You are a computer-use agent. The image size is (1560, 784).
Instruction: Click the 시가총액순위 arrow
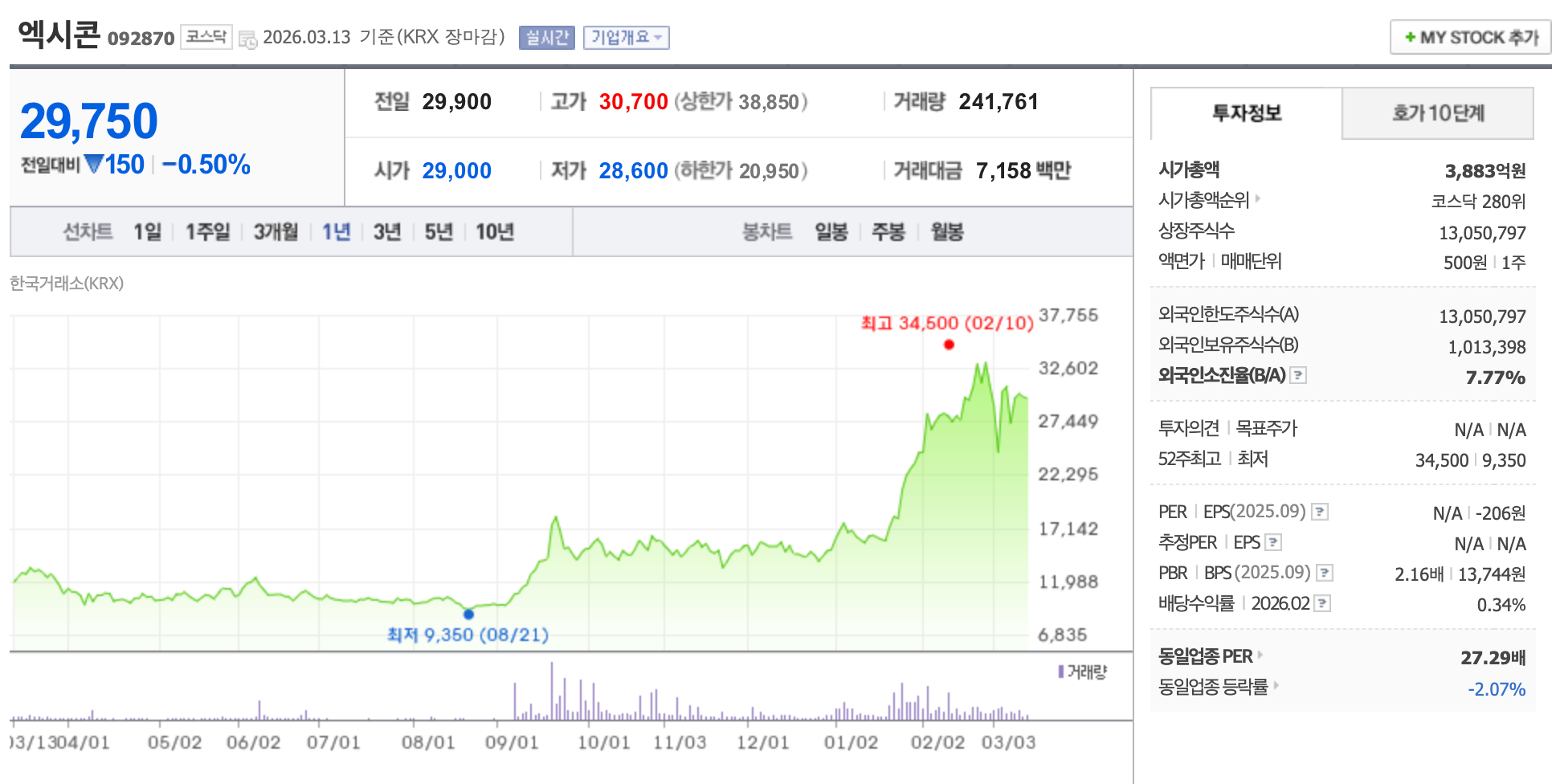pos(1258,198)
